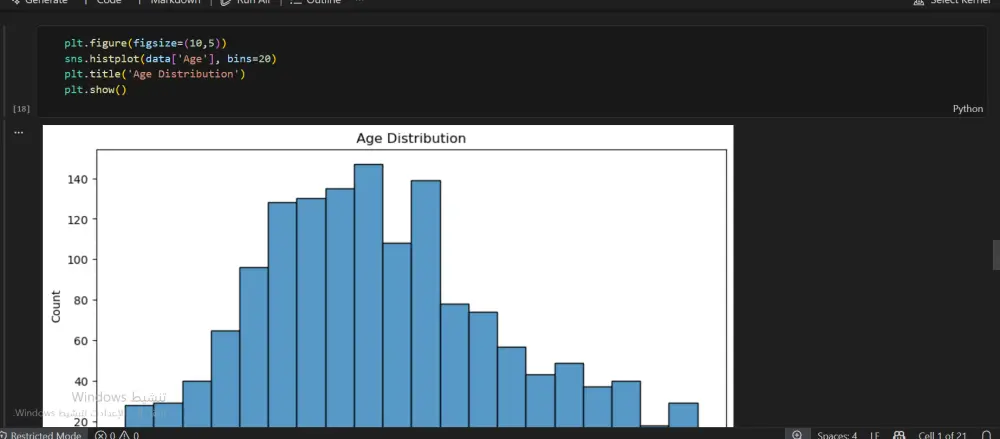Click the Count y-axis label

(56, 306)
